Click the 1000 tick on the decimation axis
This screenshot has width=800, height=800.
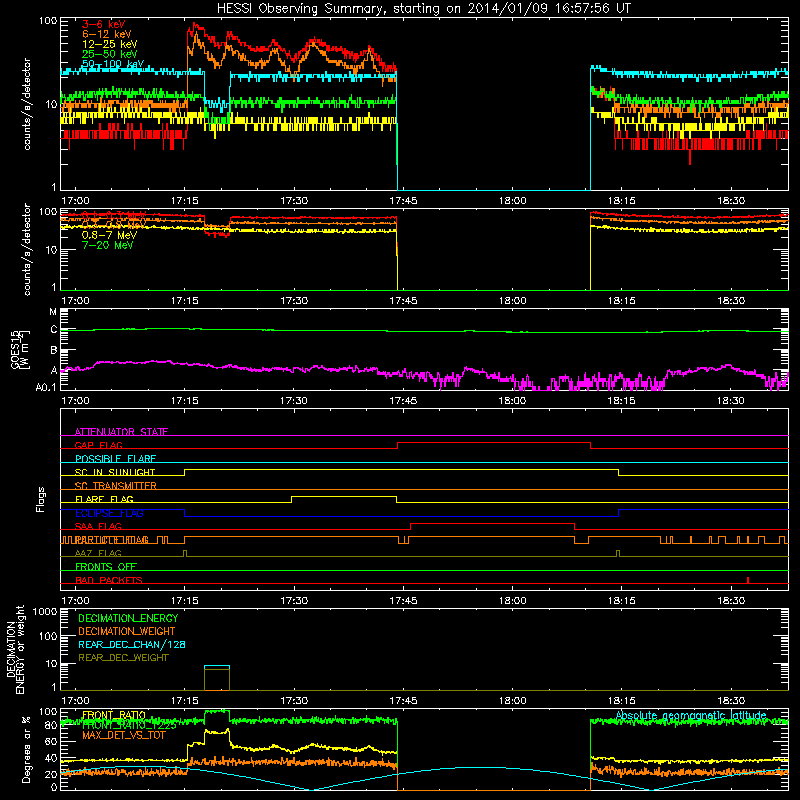45,612
